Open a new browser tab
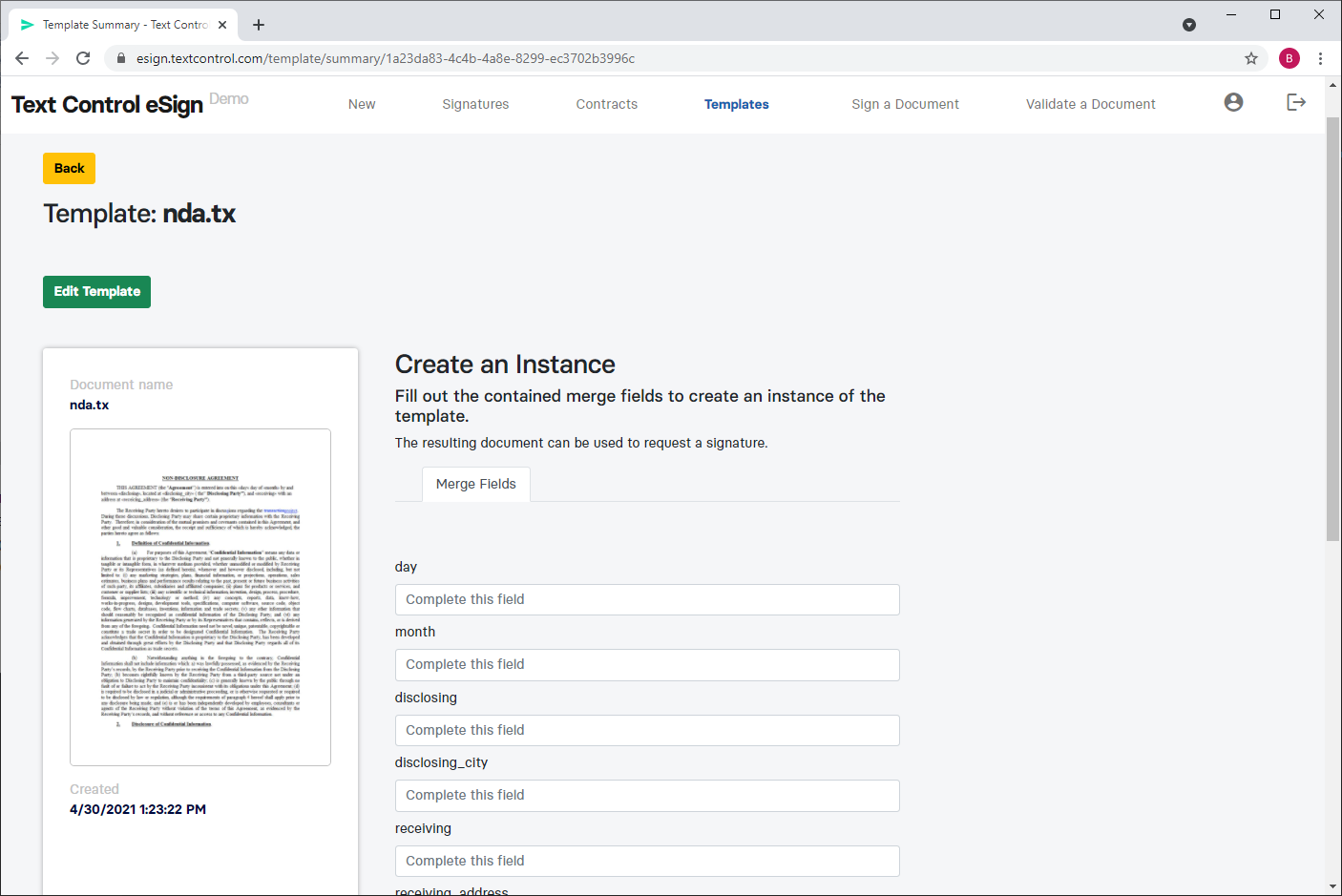The image size is (1342, 896). pos(259,25)
